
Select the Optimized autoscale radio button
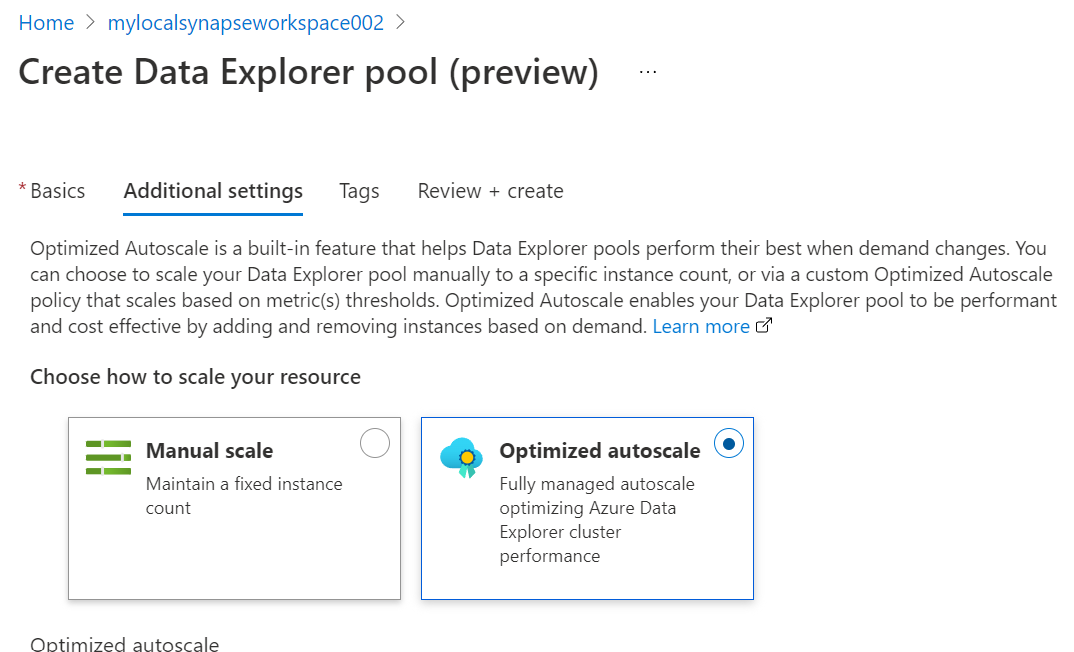729,443
